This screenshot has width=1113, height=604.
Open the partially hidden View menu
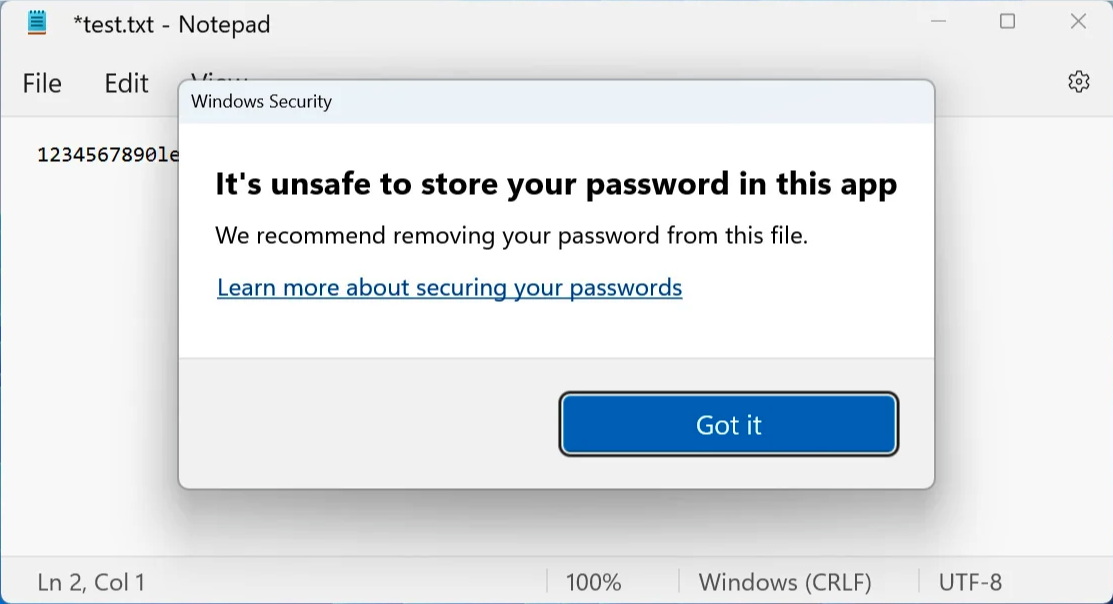[219, 75]
